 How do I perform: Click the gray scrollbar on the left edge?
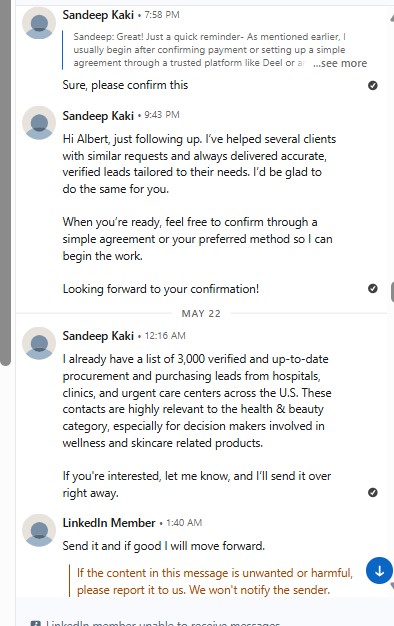click(5, 182)
